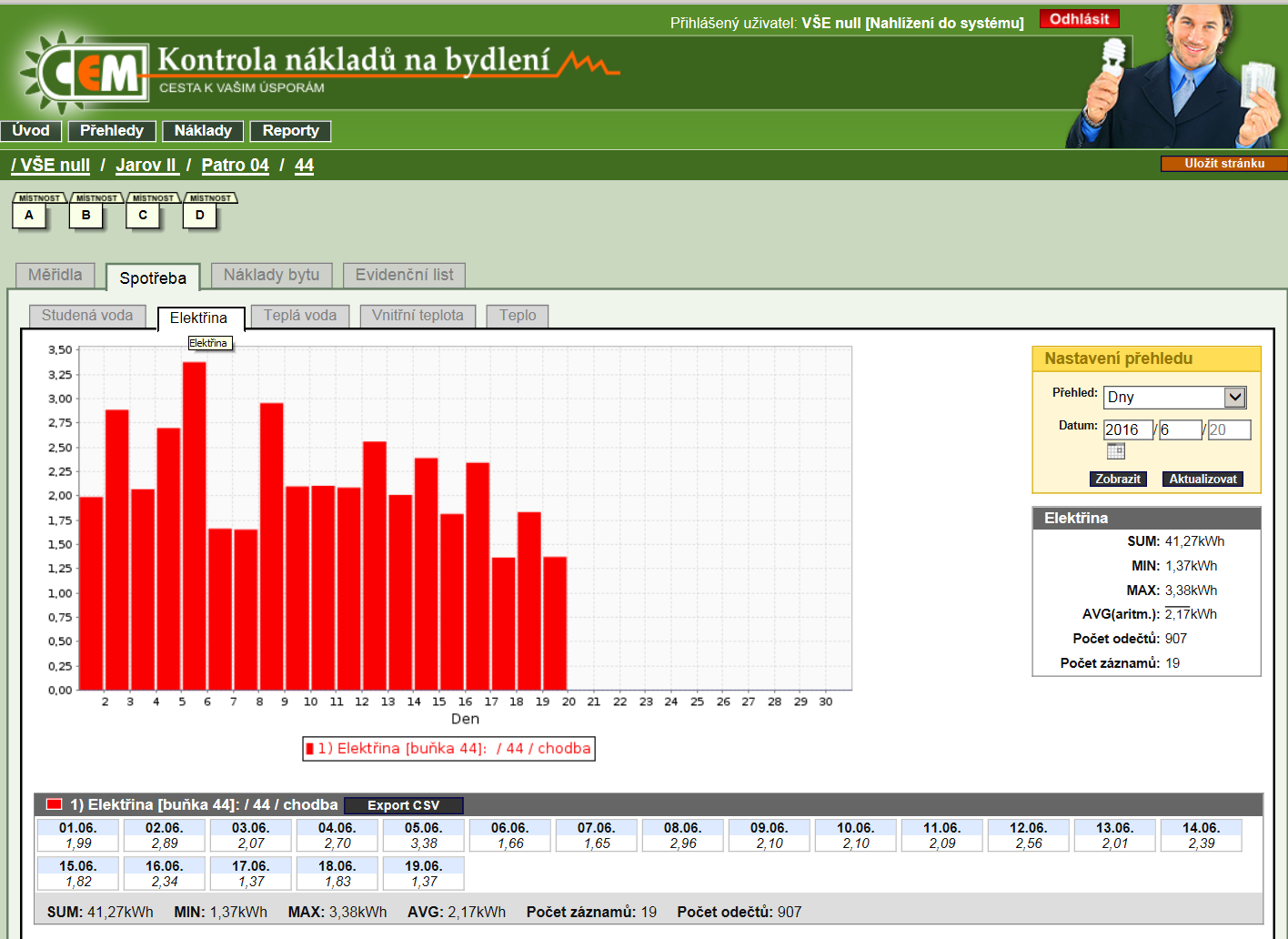This screenshot has width=1288, height=939.
Task: Click the red marker in chart legend
Action: (310, 749)
